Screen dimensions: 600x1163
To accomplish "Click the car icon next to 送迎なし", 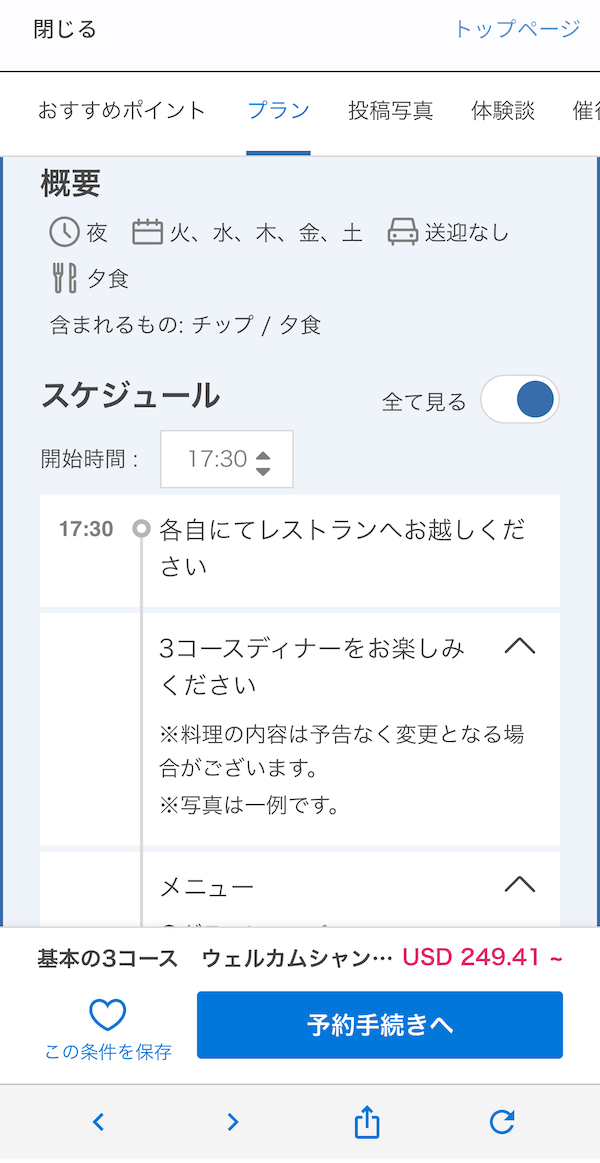I will pos(404,232).
